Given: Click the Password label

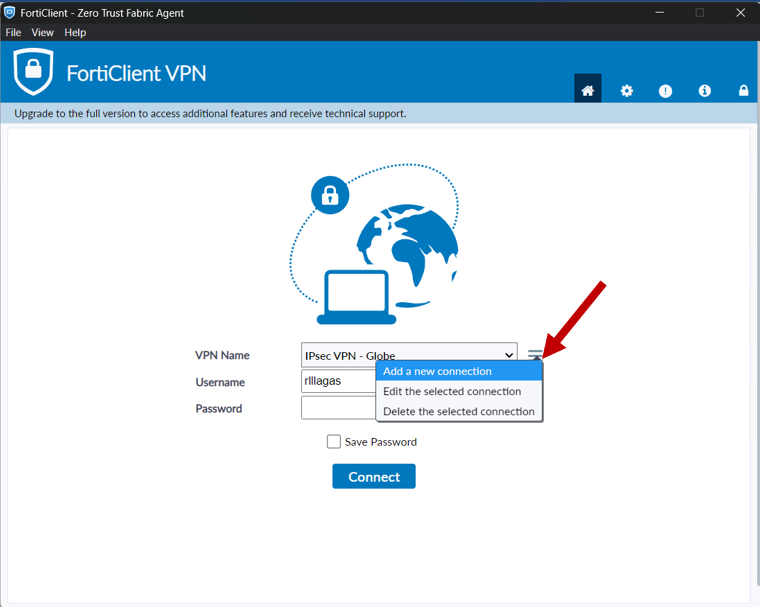Looking at the screenshot, I should coord(219,409).
